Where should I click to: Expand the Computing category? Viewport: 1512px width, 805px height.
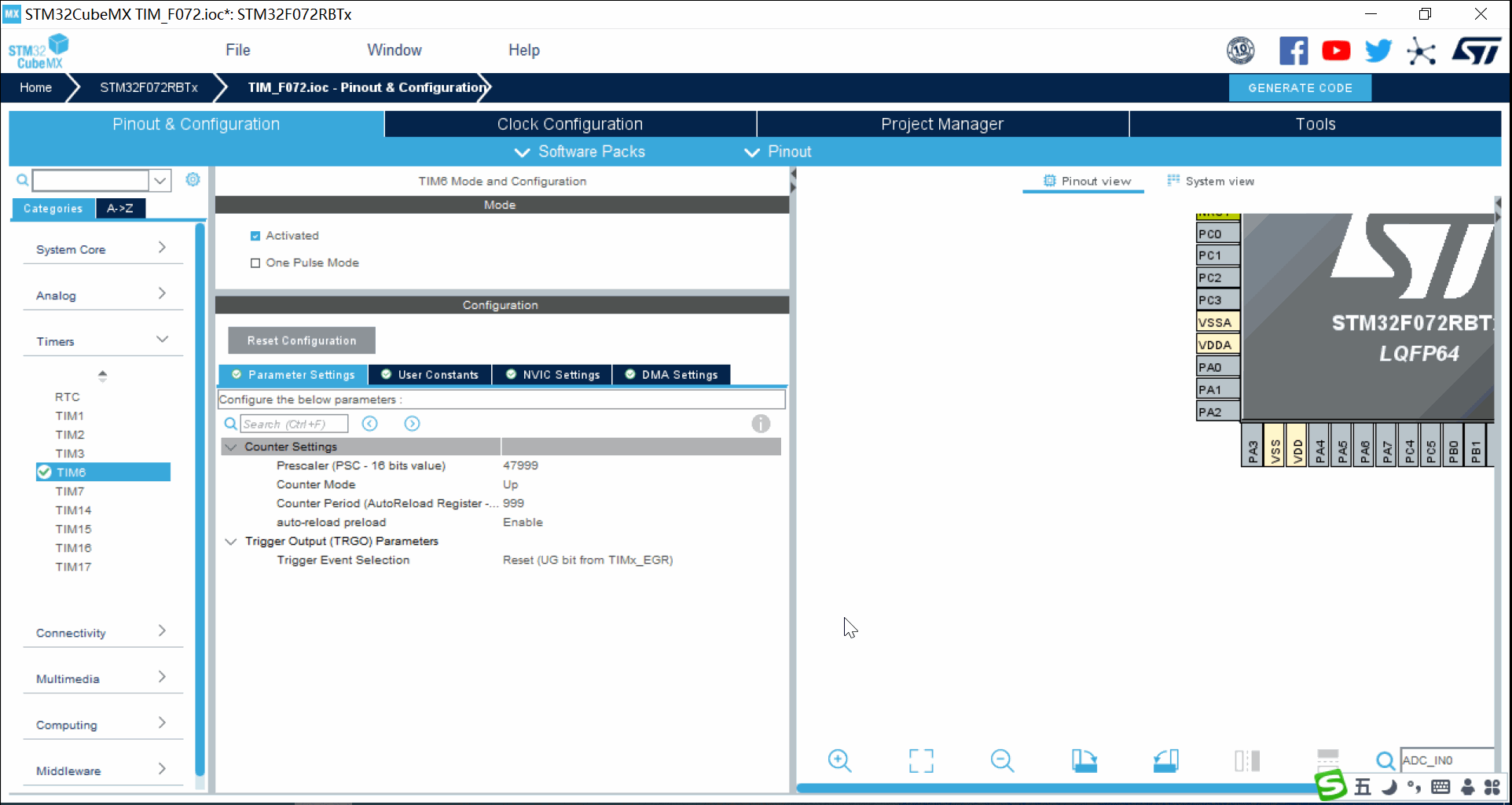tap(103, 725)
